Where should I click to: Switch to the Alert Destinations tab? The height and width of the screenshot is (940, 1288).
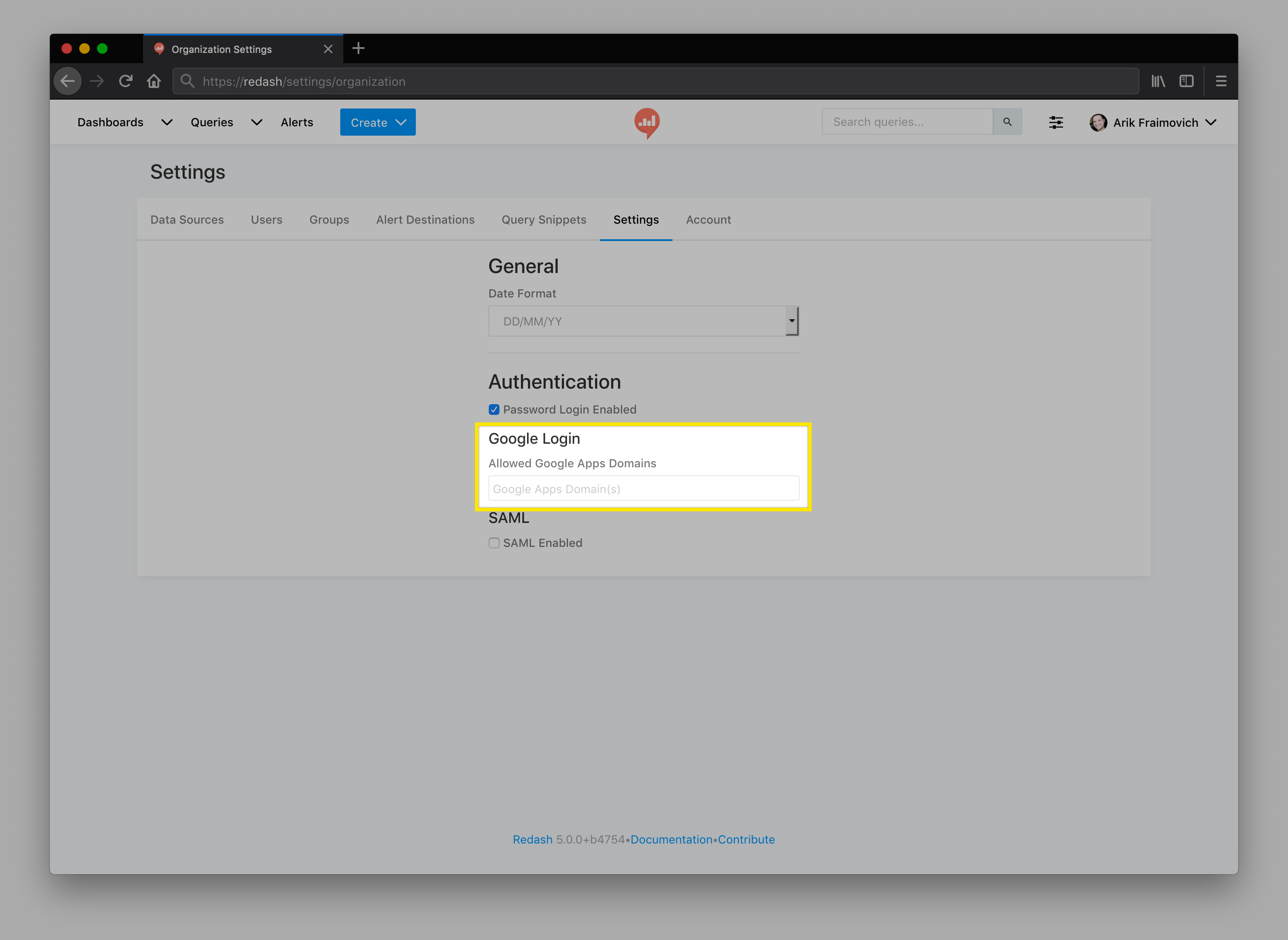pyautogui.click(x=425, y=220)
